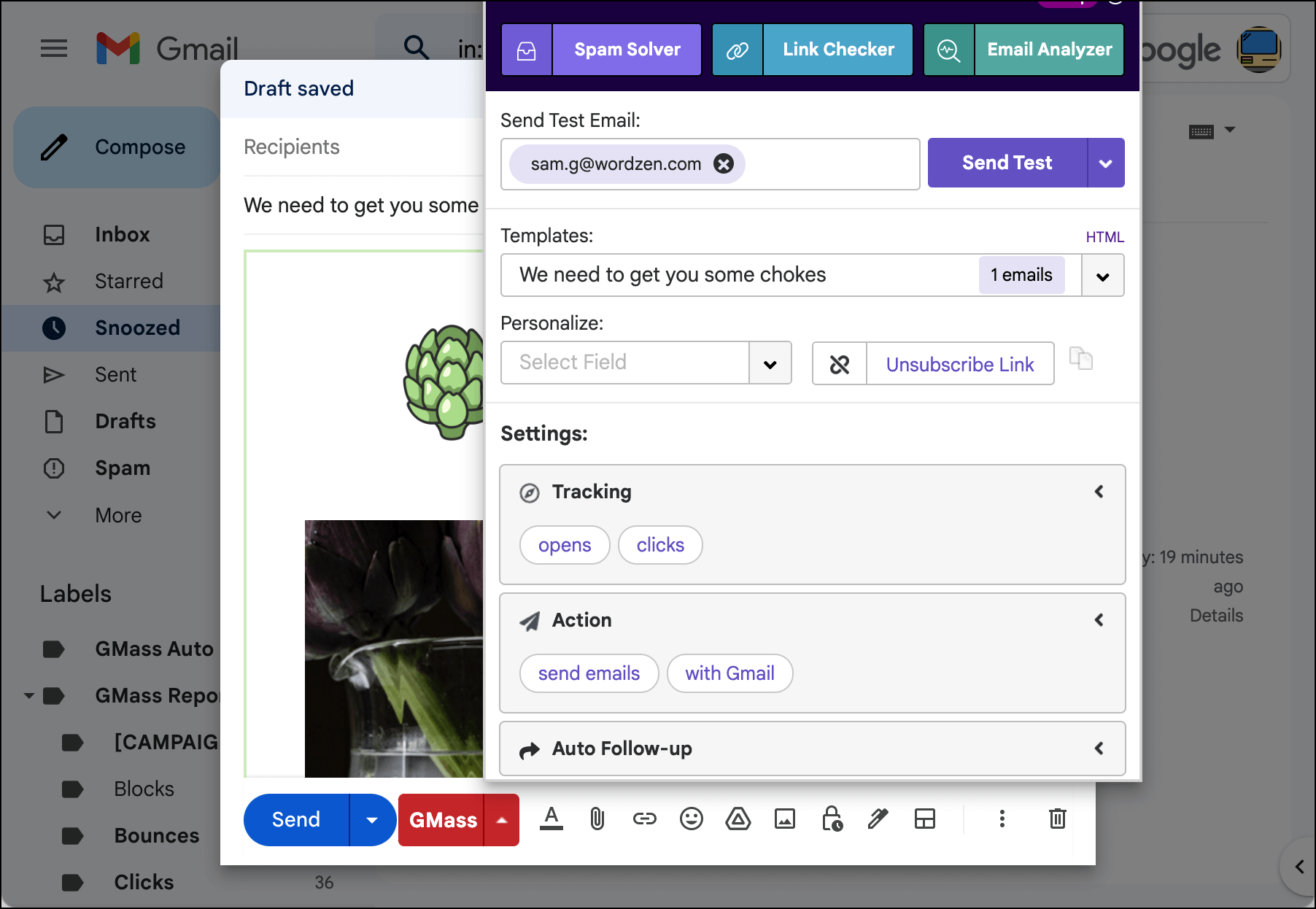This screenshot has height=909, width=1316.
Task: Open Send options dropdown arrow
Action: pyautogui.click(x=372, y=820)
